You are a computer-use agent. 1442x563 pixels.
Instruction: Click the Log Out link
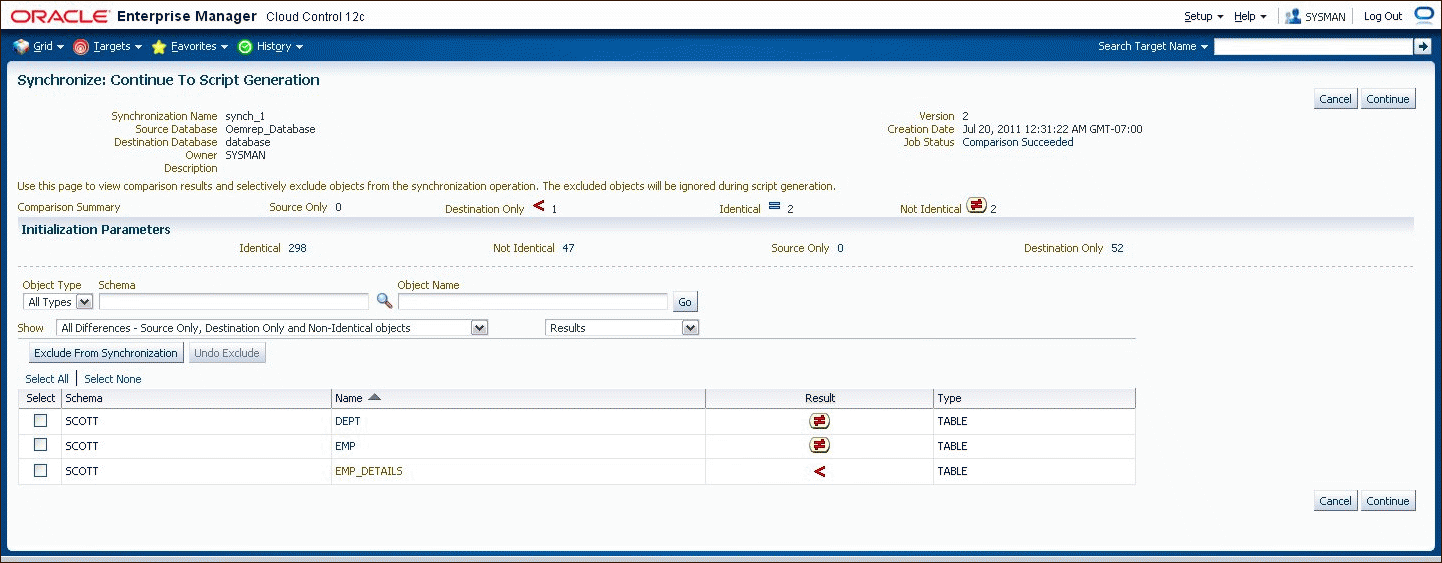[1383, 16]
